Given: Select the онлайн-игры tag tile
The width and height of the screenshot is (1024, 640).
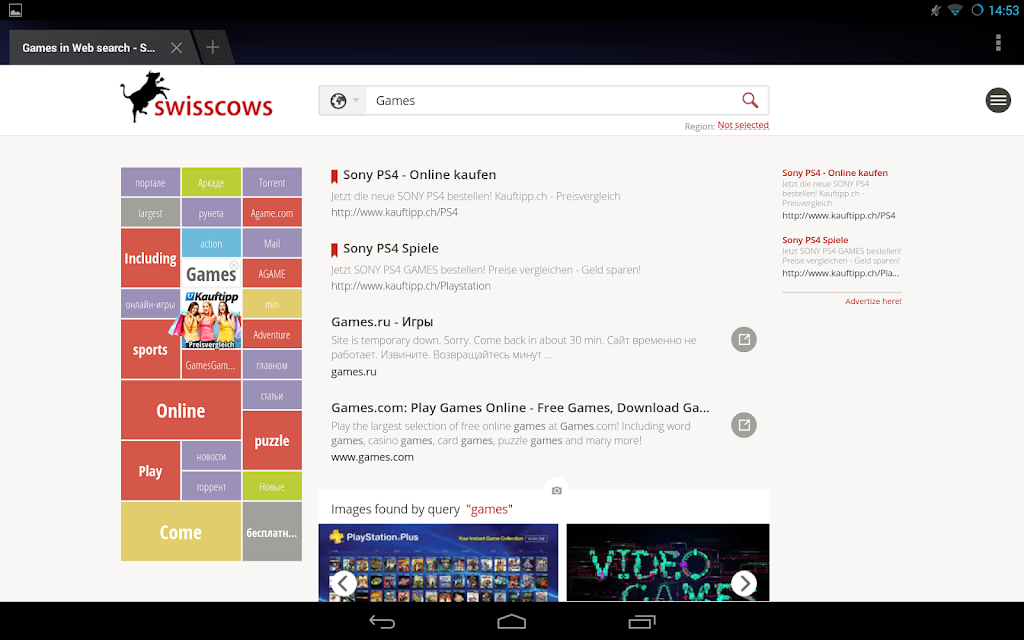Looking at the screenshot, I should pos(150,304).
